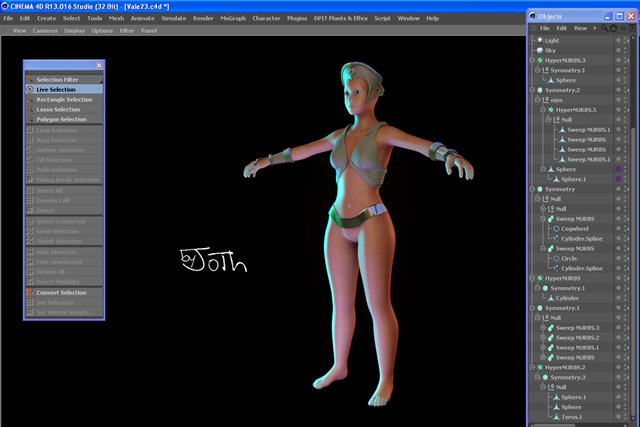Click the Symmetry.2 object icon
Viewport: 640px width, 427px height.
pyautogui.click(x=540, y=90)
